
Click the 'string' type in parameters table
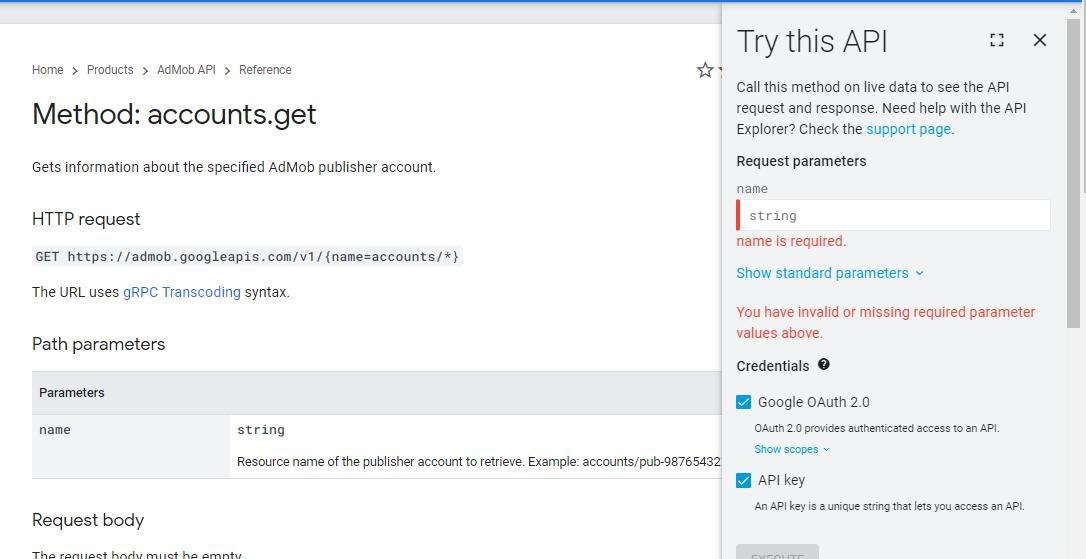point(260,430)
